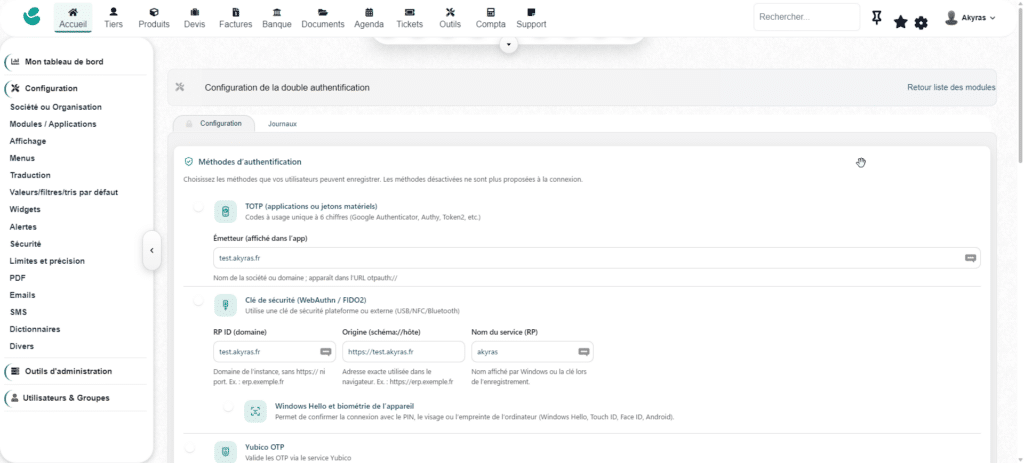Open the Alertes settings link
Image resolution: width=1024 pixels, height=463 pixels.
[x=23, y=227]
